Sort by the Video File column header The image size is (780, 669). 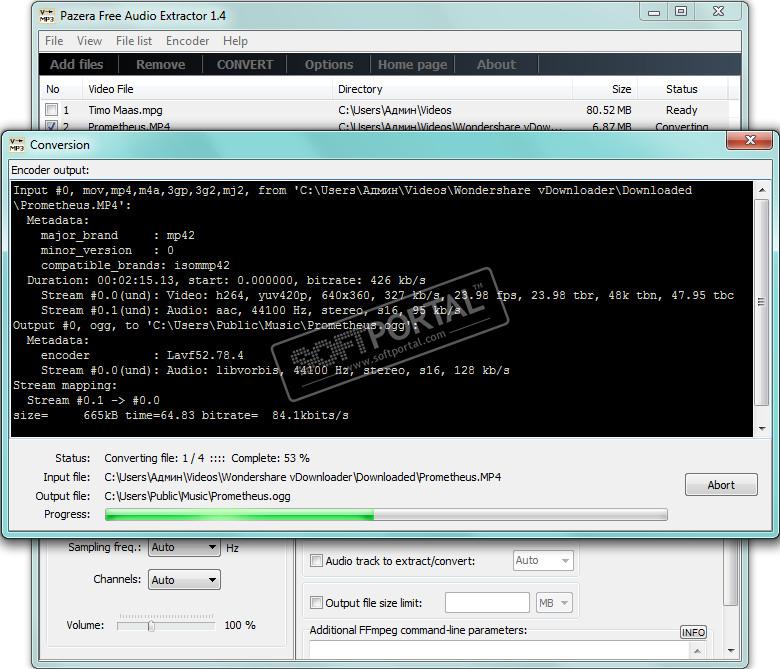click(207, 89)
